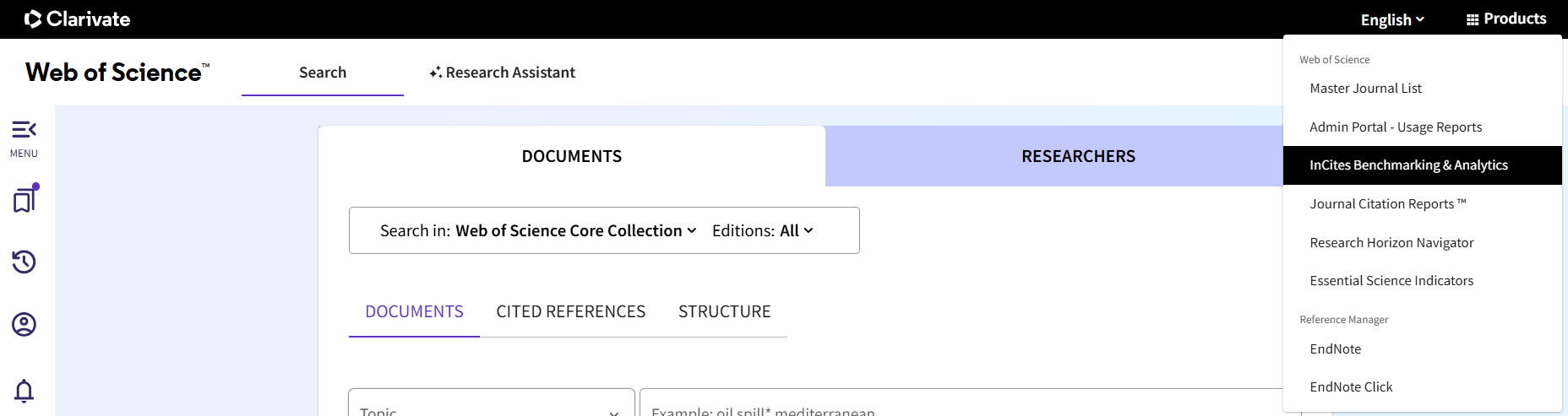Switch to the RESEARCHERS tab
Screen dimensions: 1568x416
click(x=1078, y=156)
